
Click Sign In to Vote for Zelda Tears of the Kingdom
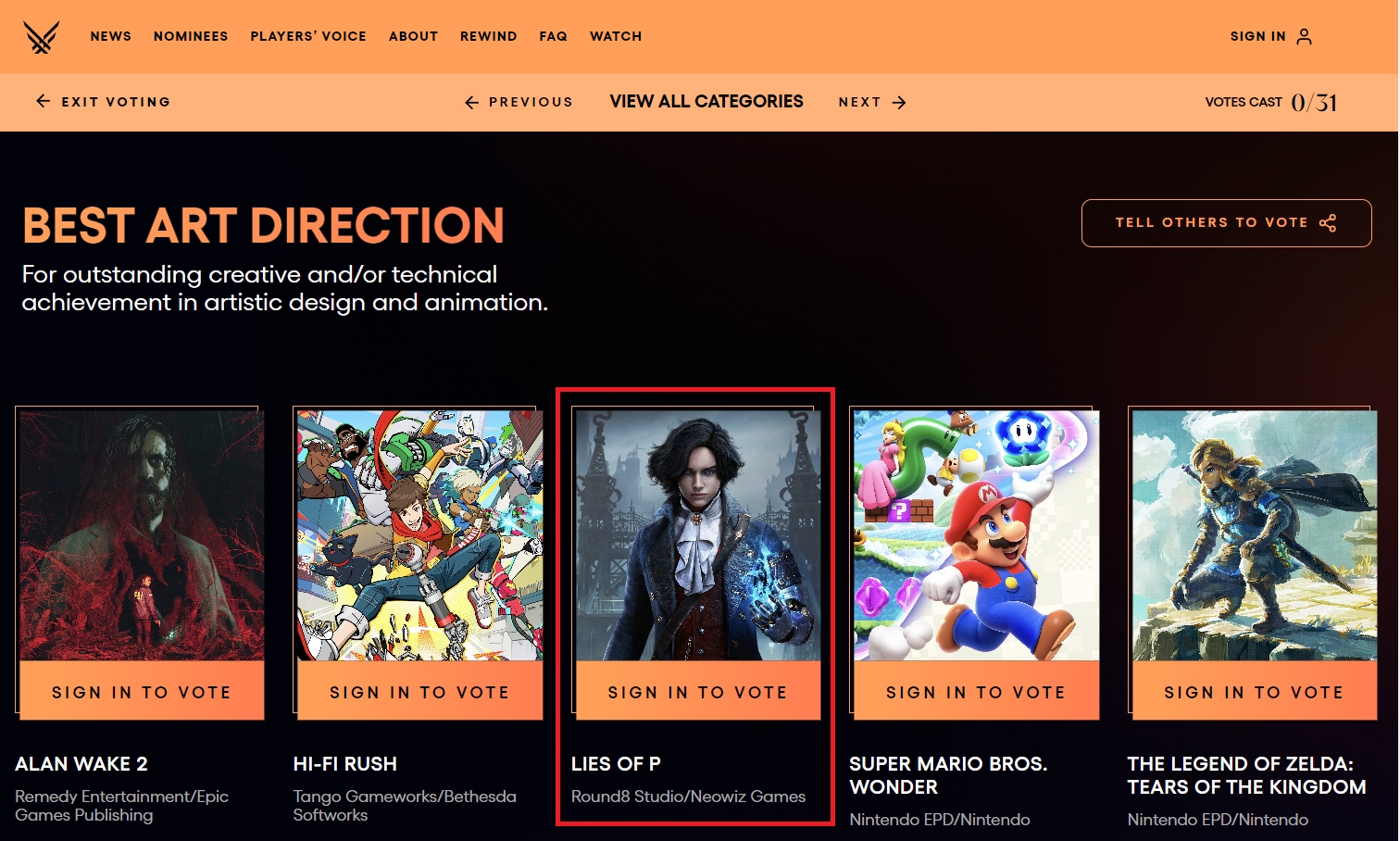click(1254, 691)
